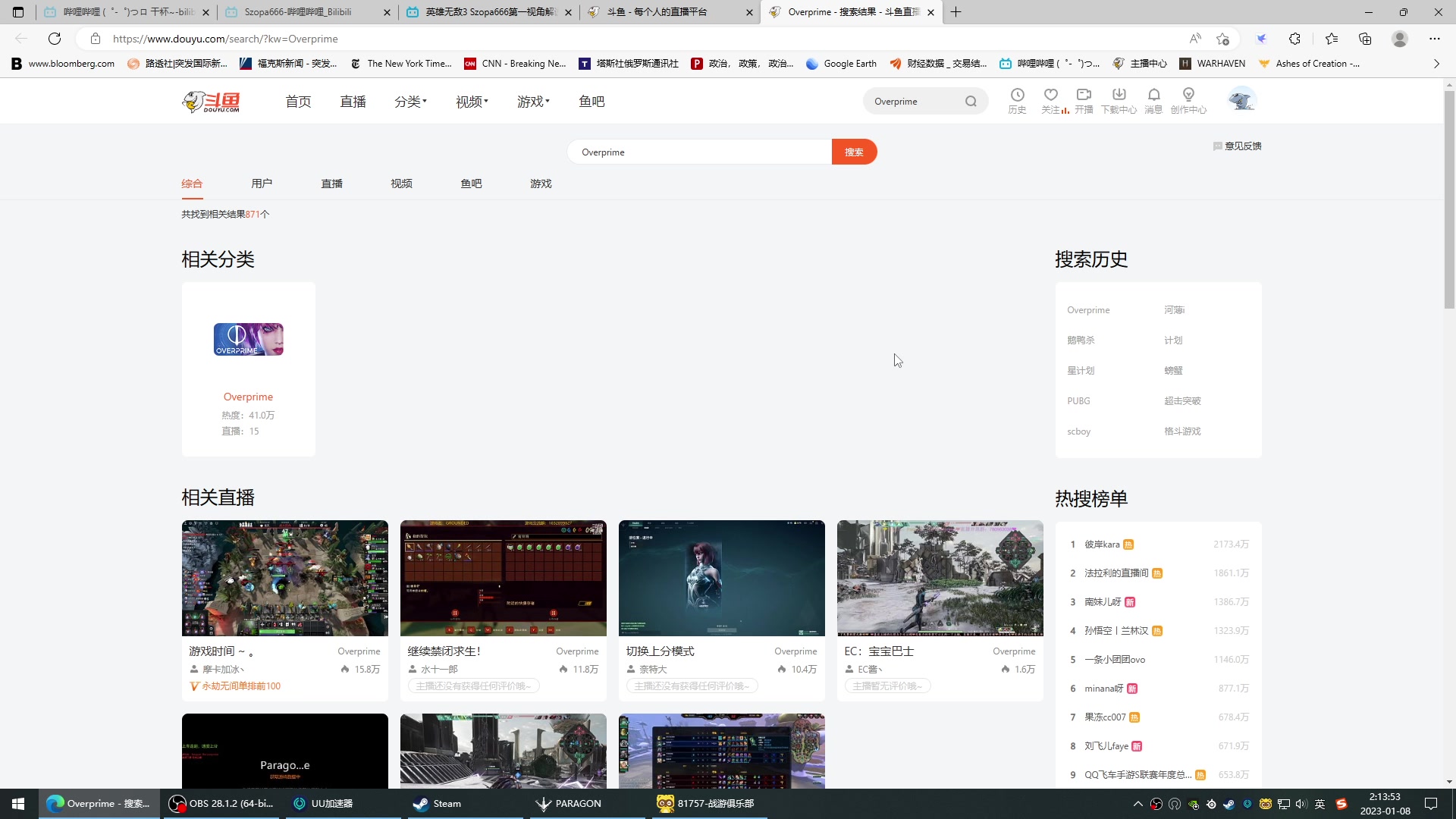Open the browser profile icon
The image size is (1456, 819).
[1400, 39]
